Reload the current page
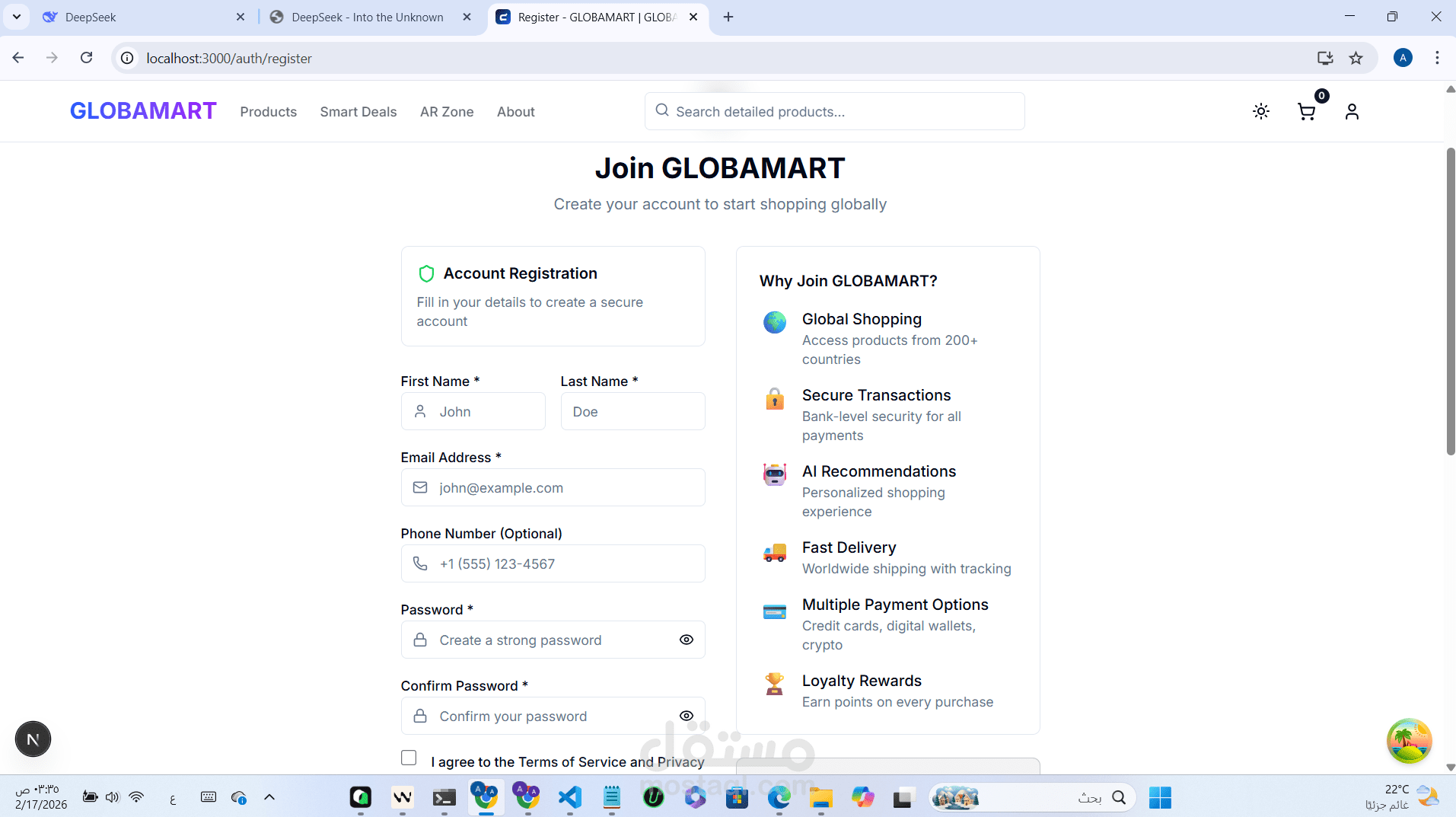The width and height of the screenshot is (1456, 817). click(x=87, y=58)
